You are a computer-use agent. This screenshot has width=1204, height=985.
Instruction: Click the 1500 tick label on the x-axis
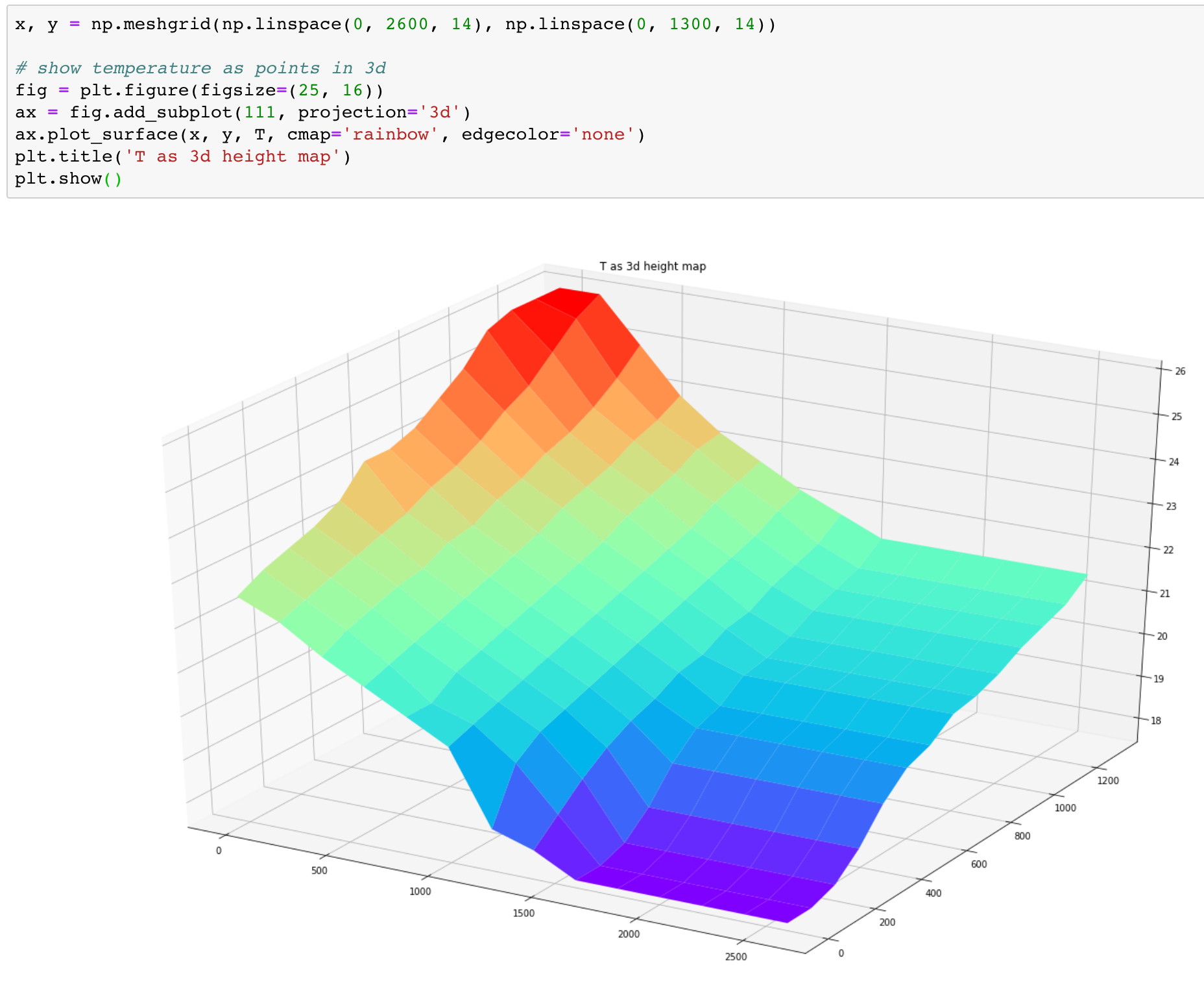(x=524, y=913)
